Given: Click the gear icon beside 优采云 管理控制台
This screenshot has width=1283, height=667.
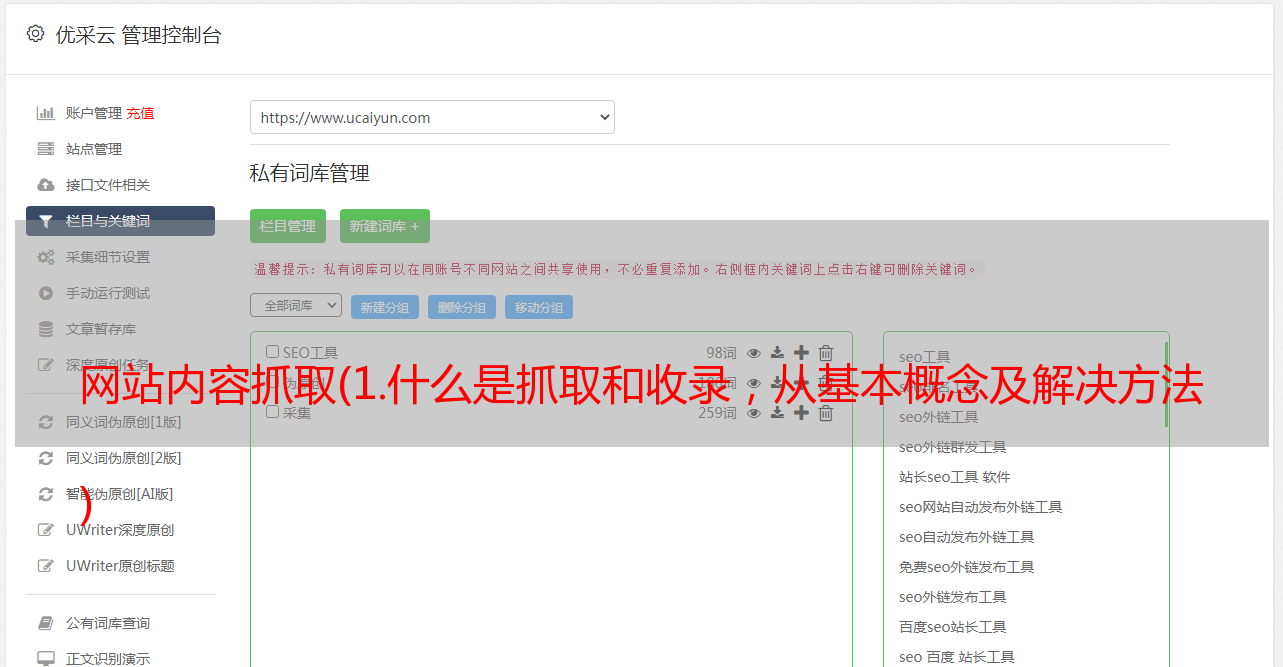Looking at the screenshot, I should coord(36,34).
